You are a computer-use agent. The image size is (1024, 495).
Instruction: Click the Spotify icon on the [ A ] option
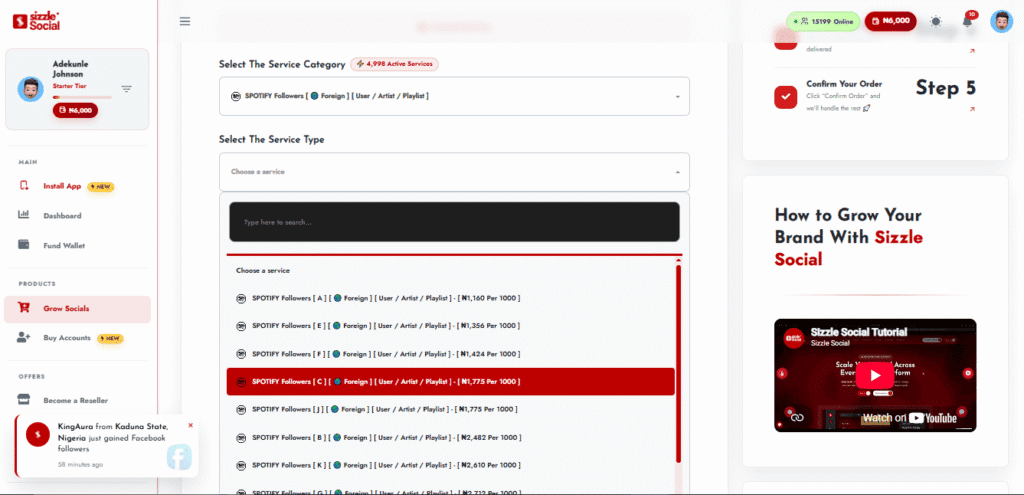(x=241, y=298)
